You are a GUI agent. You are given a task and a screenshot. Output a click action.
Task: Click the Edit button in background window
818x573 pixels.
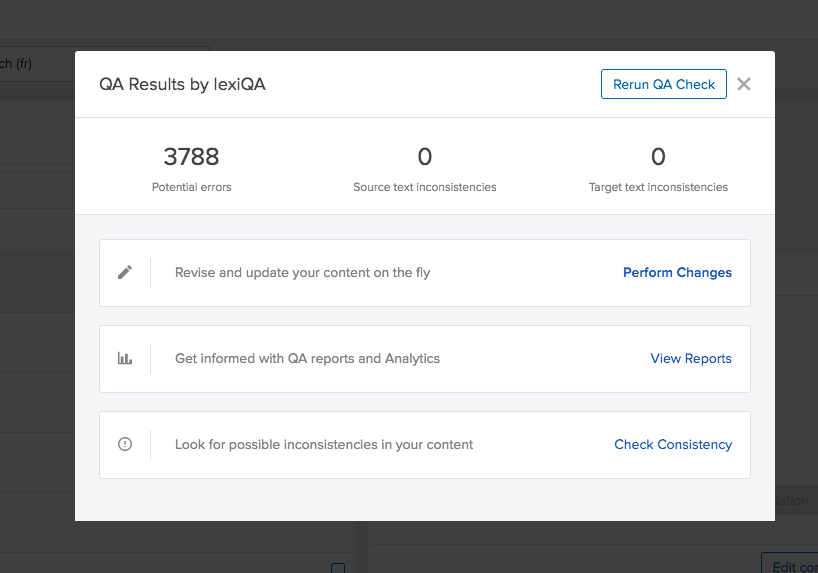pos(790,563)
